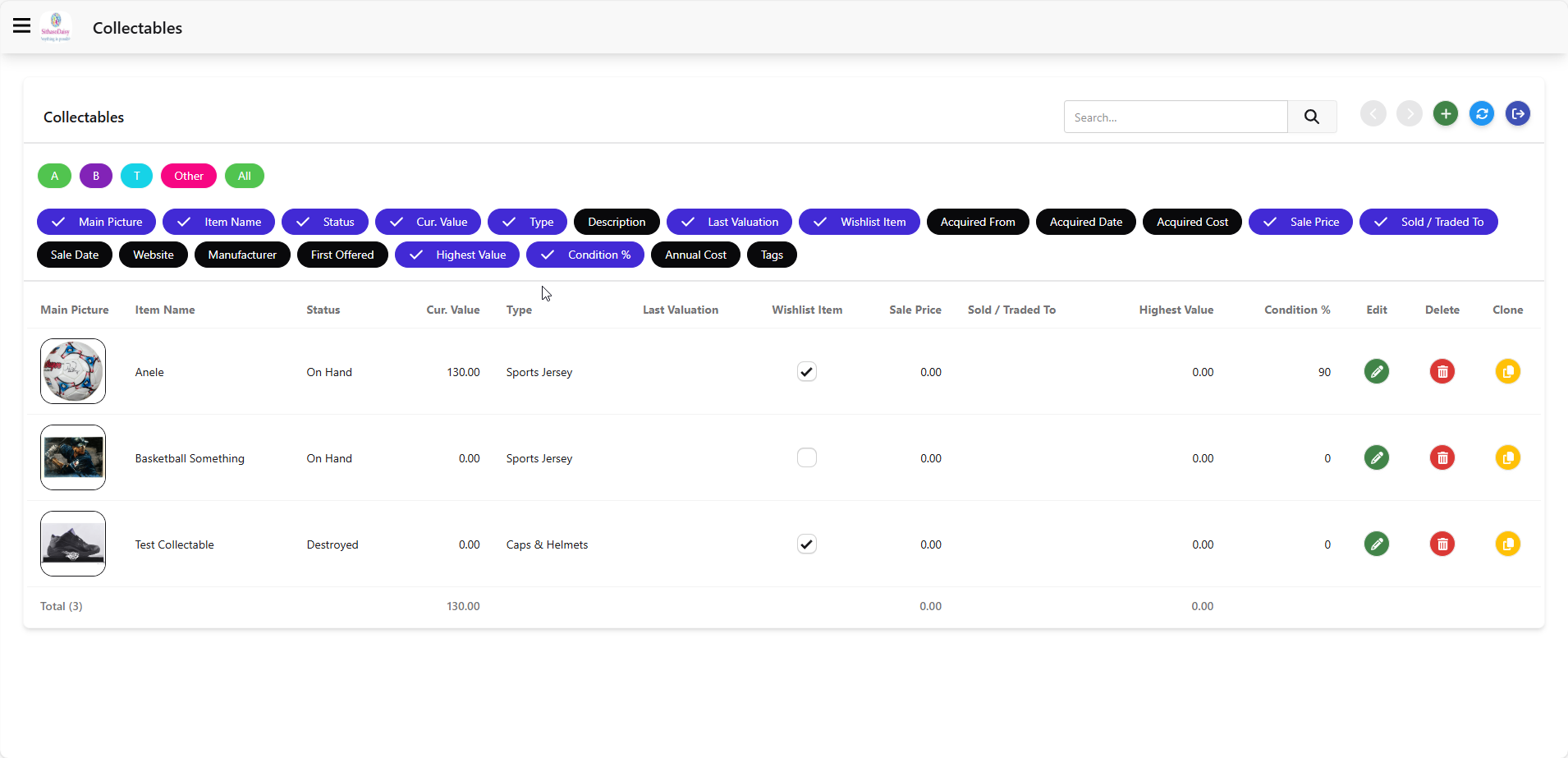Click the magnifier search icon
This screenshot has width=1568, height=758.
(1312, 117)
